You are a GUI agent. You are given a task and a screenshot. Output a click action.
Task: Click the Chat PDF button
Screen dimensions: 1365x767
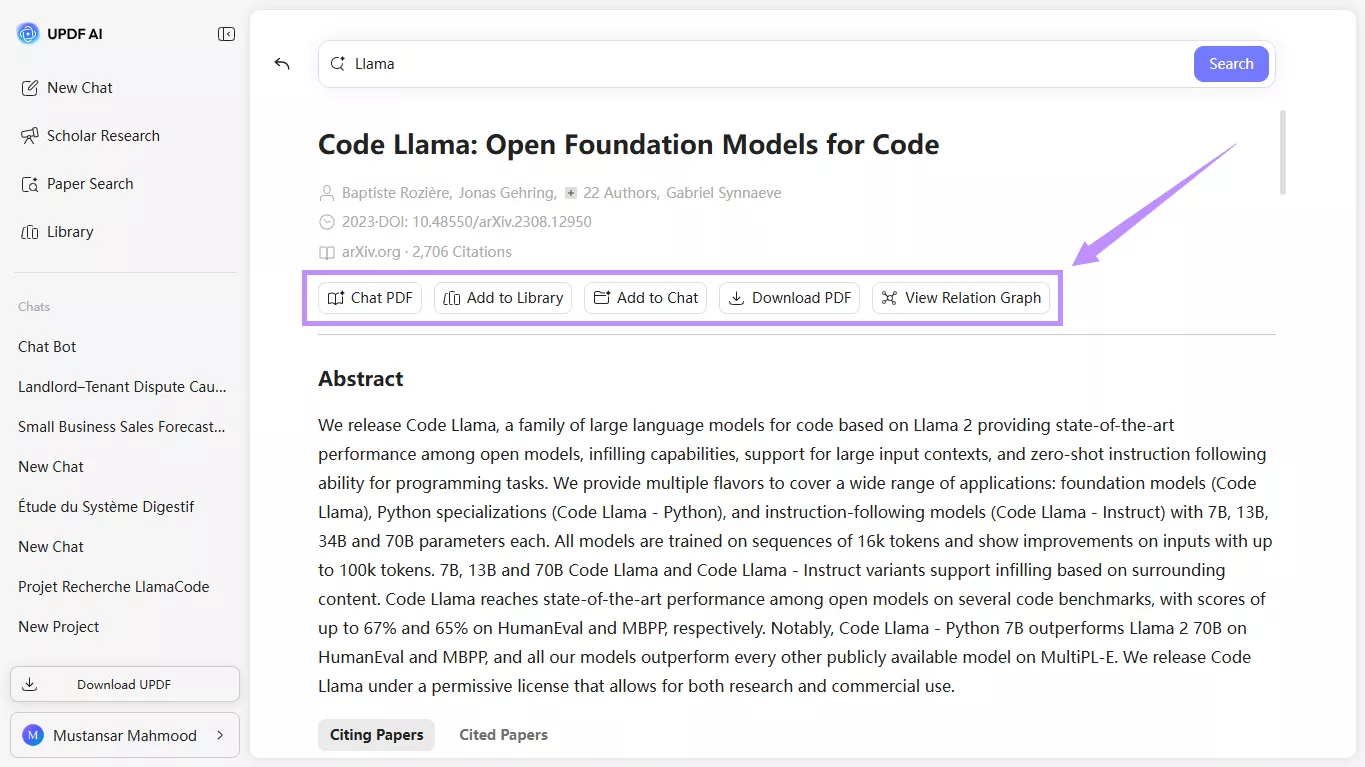coord(370,298)
